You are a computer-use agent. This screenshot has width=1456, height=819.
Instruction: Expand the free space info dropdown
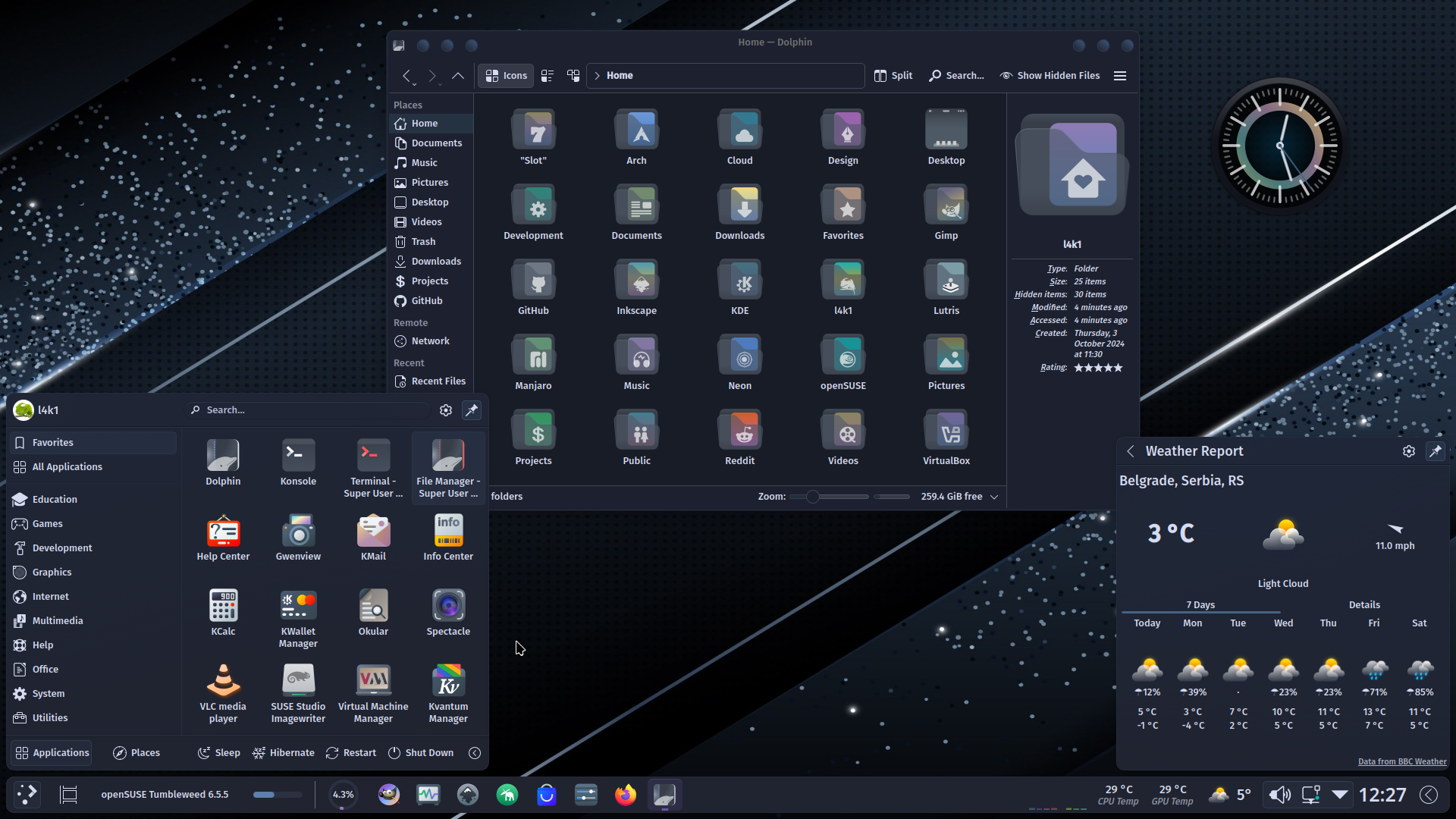pos(994,497)
